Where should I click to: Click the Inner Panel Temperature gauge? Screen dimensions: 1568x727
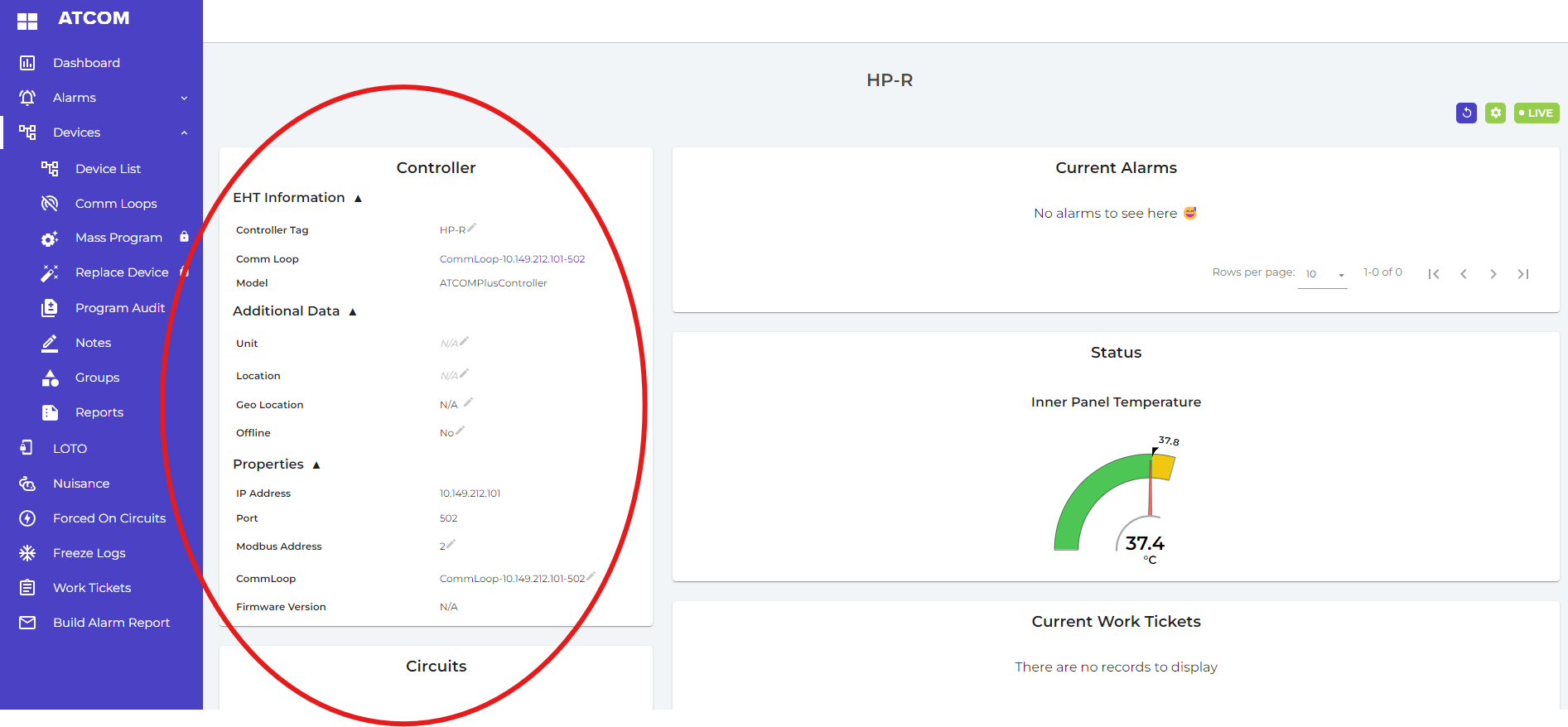1115,501
